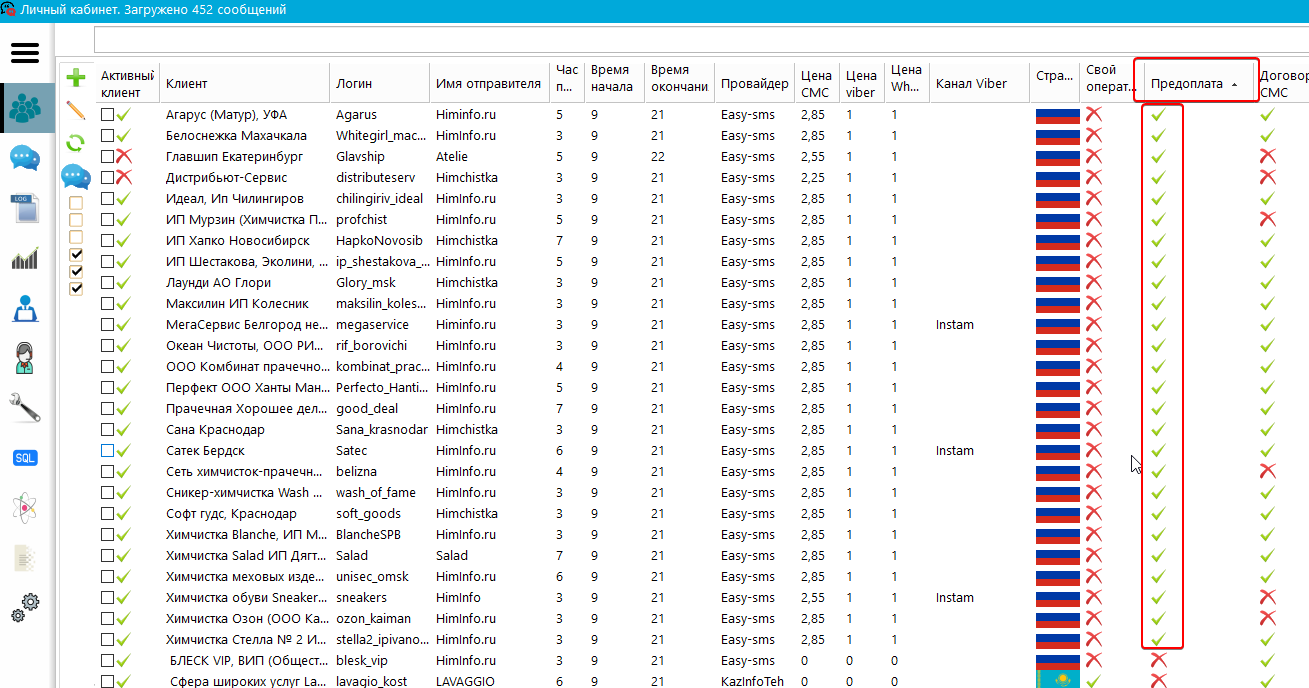The image size is (1309, 688).
Task: Click the pencil edit icon
Action: (75, 110)
